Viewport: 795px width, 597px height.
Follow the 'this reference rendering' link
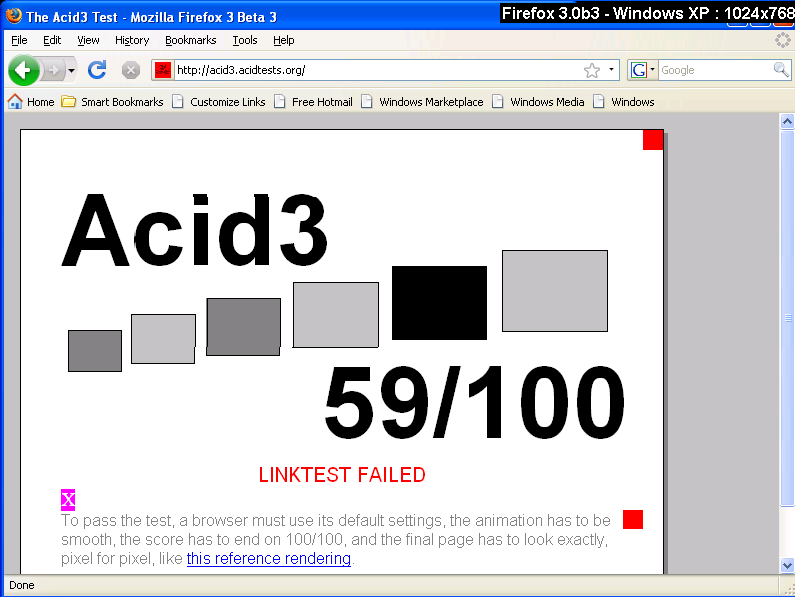[269, 558]
